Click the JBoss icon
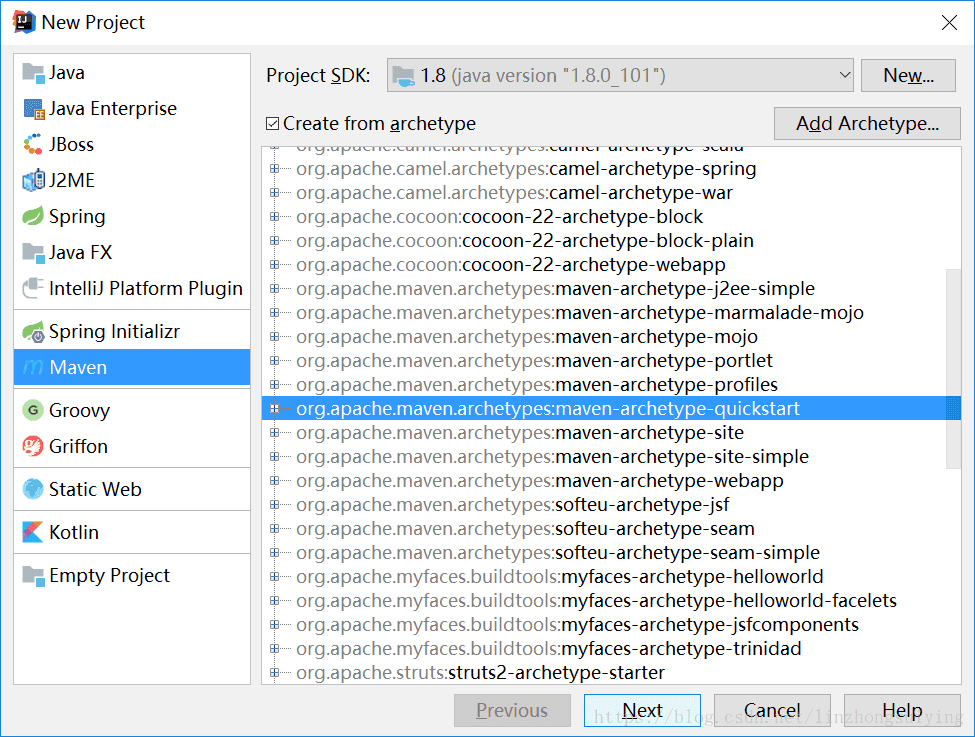The image size is (975, 737). click(33, 144)
